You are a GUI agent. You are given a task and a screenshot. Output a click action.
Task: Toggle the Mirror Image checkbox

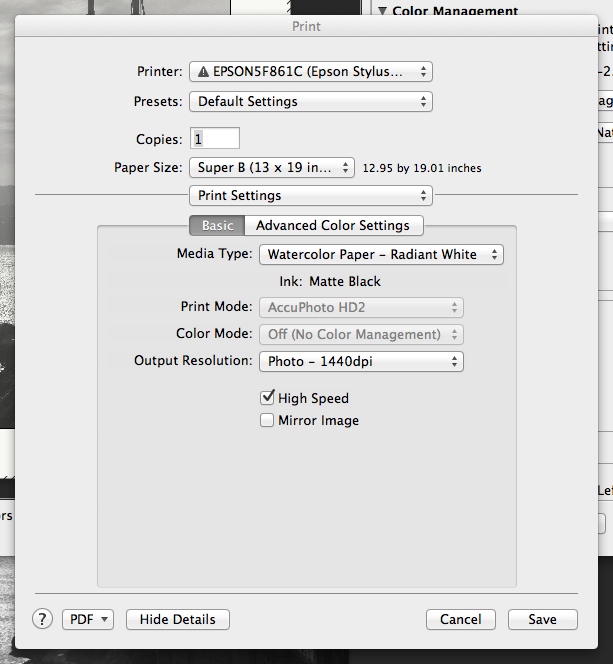(267, 421)
